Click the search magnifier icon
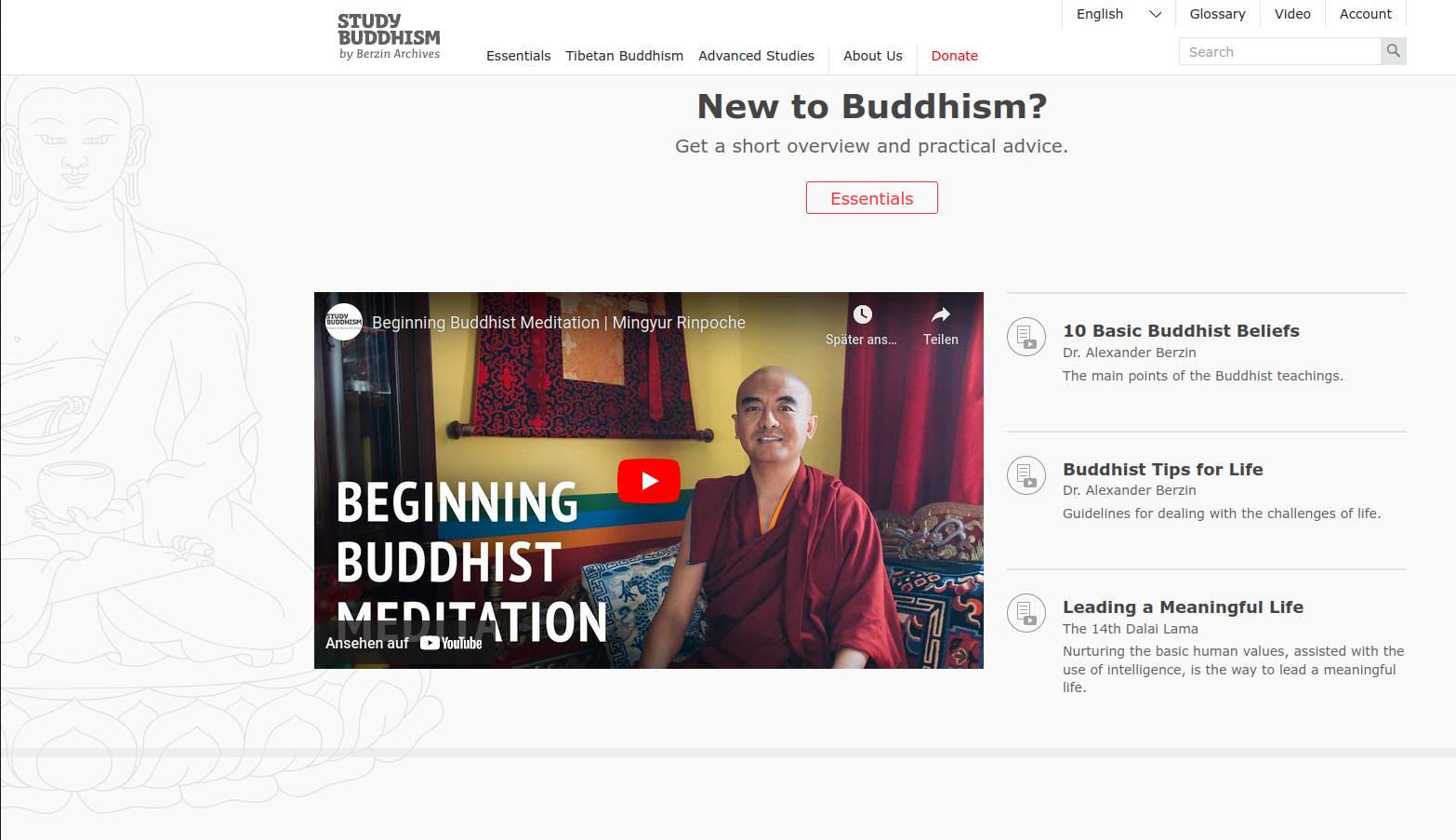 (1393, 51)
